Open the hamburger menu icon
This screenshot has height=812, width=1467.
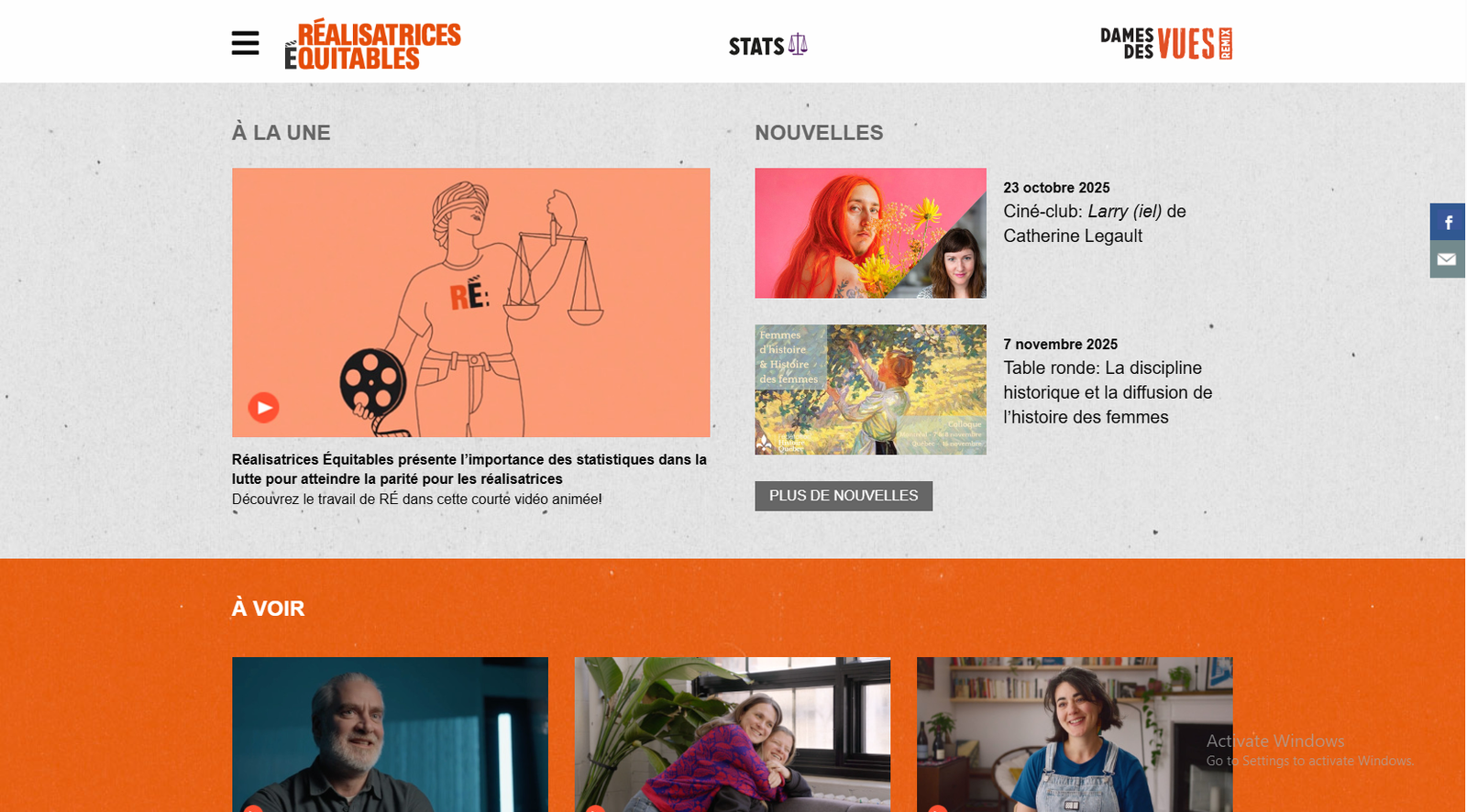point(245,43)
